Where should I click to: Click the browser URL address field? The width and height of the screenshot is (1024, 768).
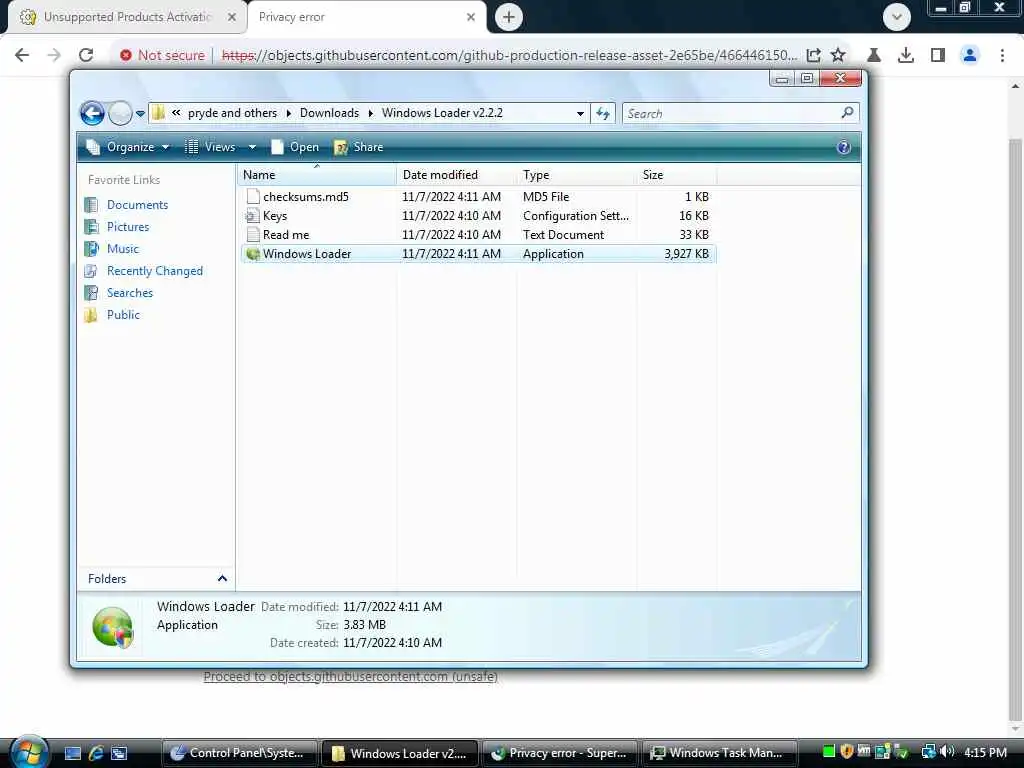(509, 56)
